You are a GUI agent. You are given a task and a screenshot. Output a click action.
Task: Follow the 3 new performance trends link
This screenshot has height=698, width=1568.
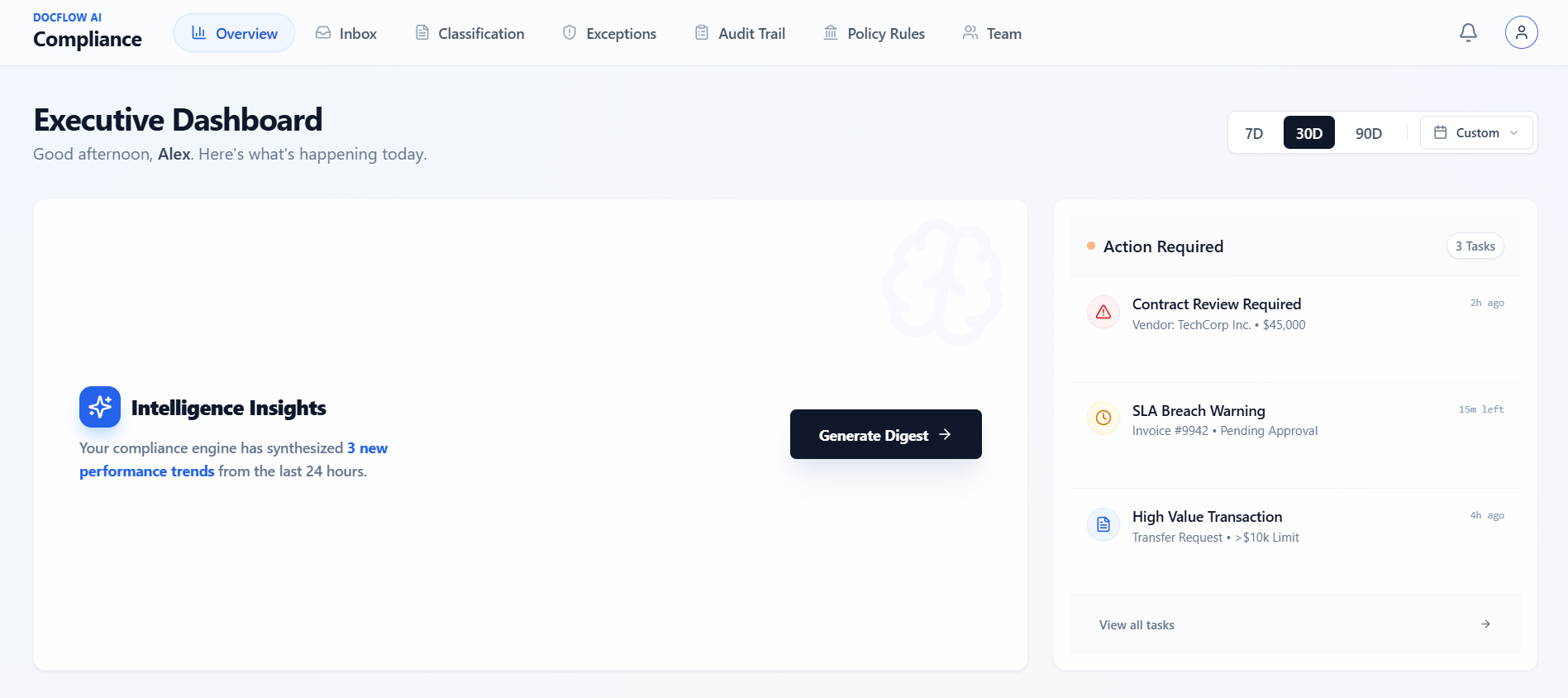(234, 459)
